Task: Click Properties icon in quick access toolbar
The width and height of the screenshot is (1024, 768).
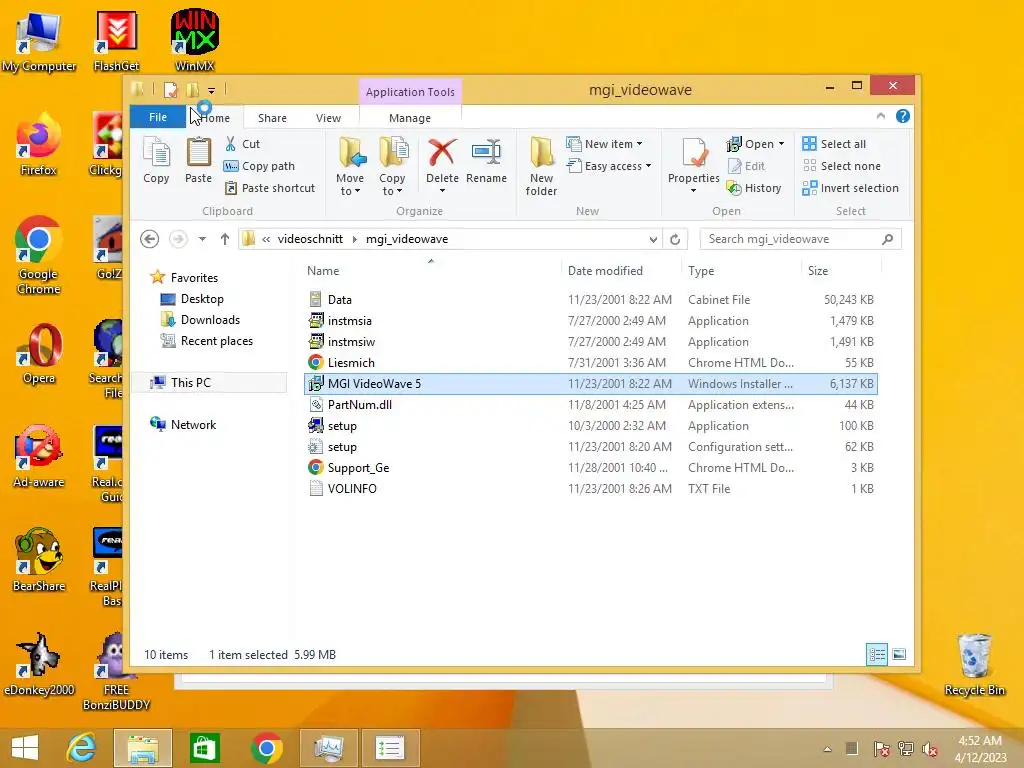Action: pyautogui.click(x=170, y=89)
